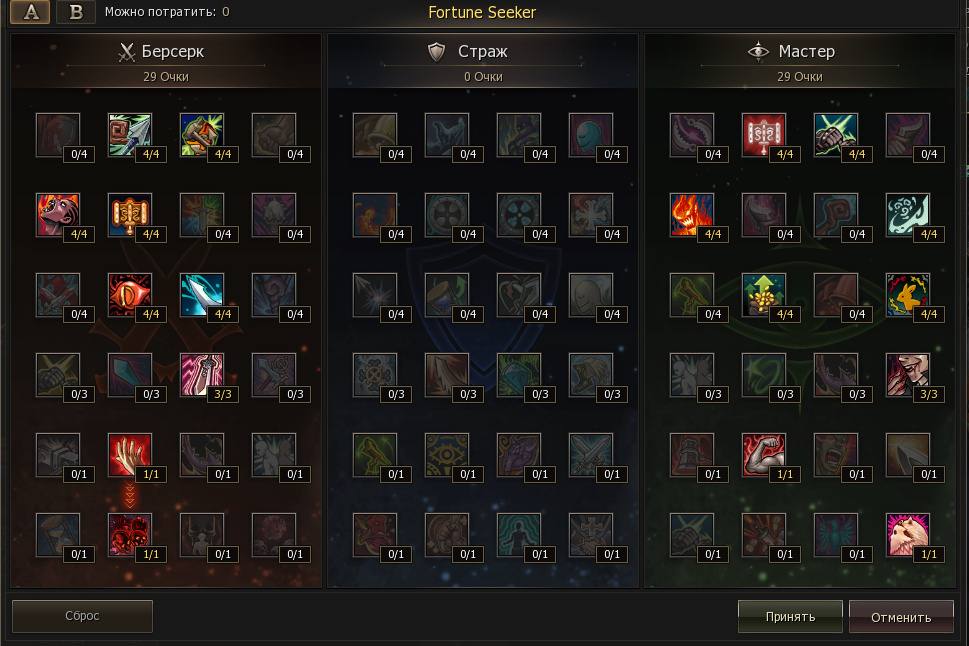Select the flaming screaming face skill in Берсерк
The width and height of the screenshot is (969, 646).
[x=57, y=215]
